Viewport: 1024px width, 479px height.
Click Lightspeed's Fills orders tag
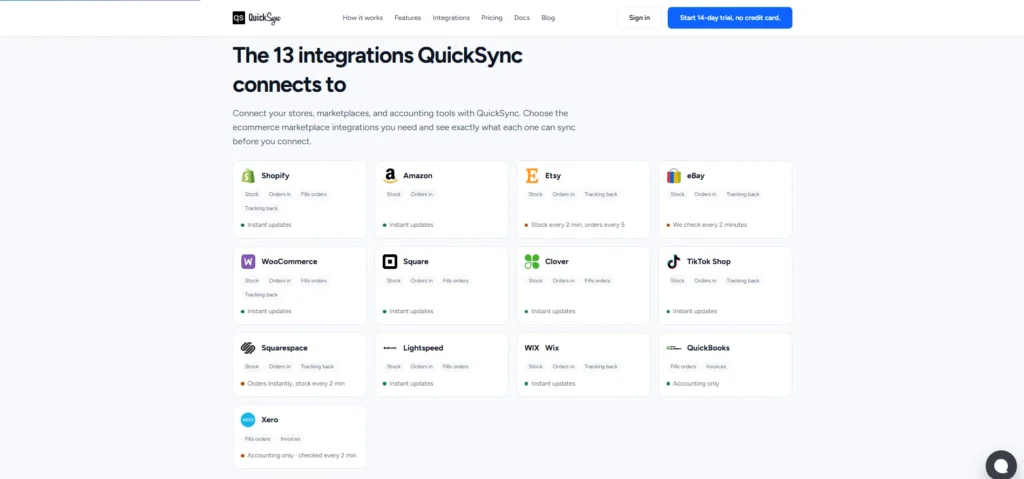pyautogui.click(x=455, y=367)
